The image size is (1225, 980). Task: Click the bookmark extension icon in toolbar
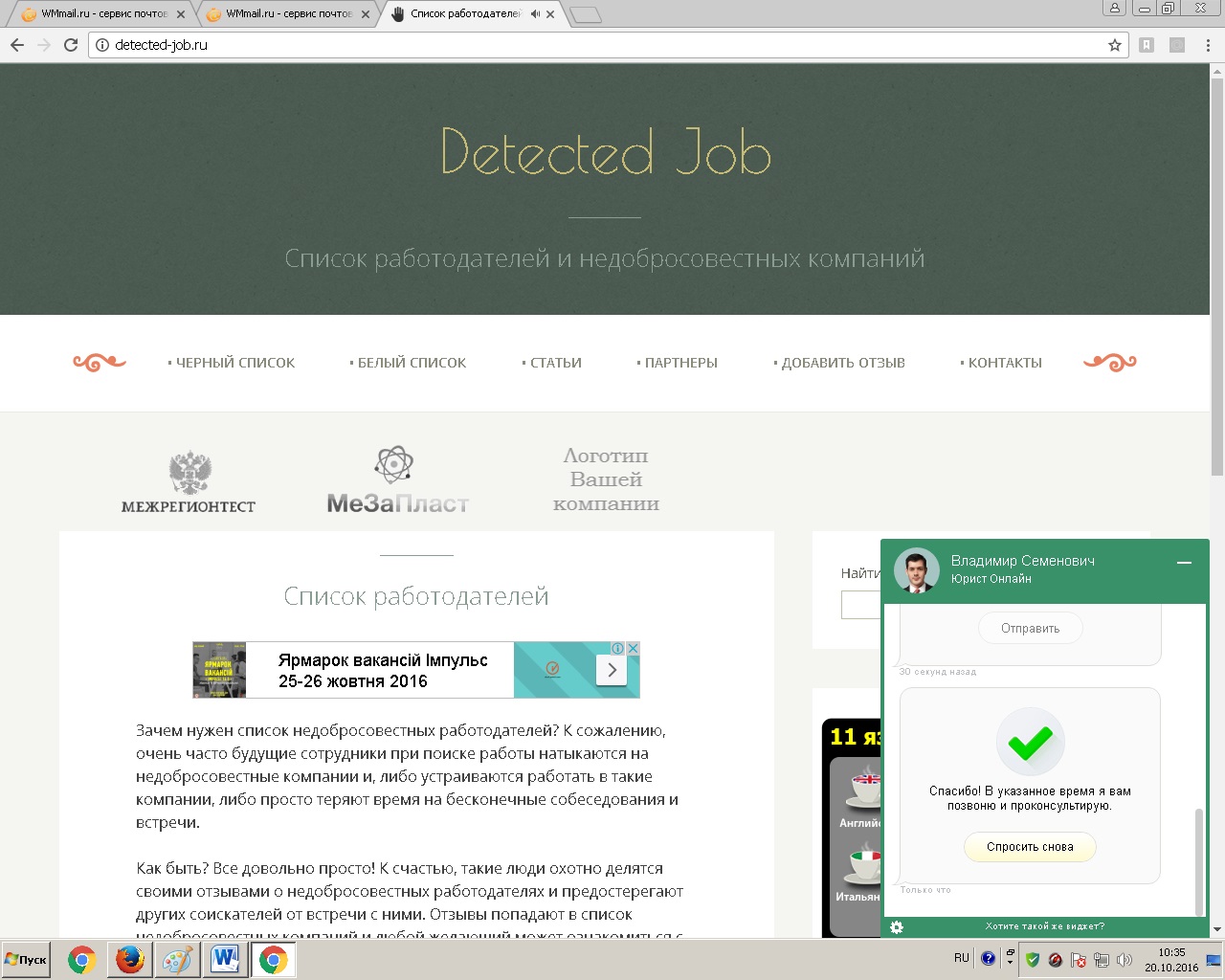[x=1147, y=45]
